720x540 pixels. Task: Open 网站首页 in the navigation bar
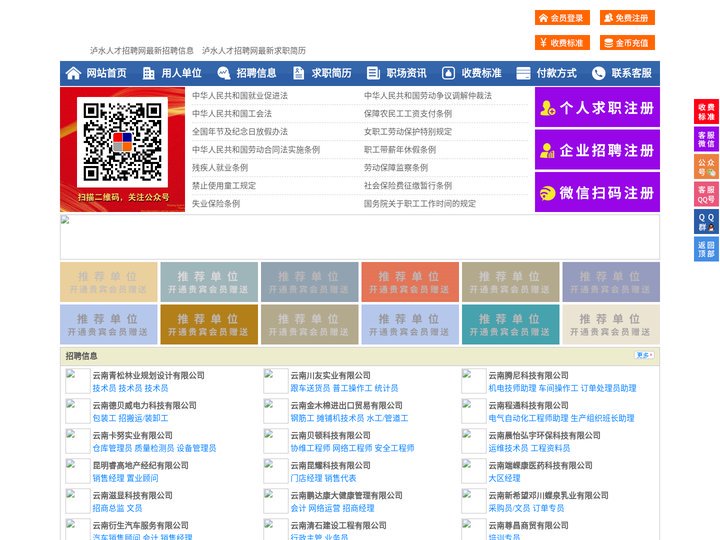click(x=106, y=73)
